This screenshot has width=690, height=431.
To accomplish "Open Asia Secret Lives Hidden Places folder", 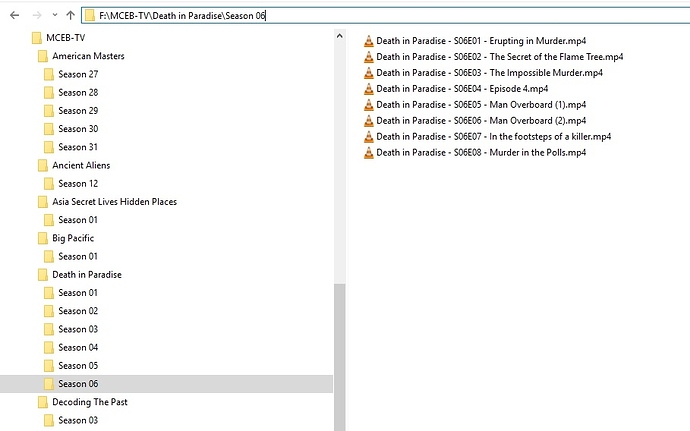I will [114, 202].
